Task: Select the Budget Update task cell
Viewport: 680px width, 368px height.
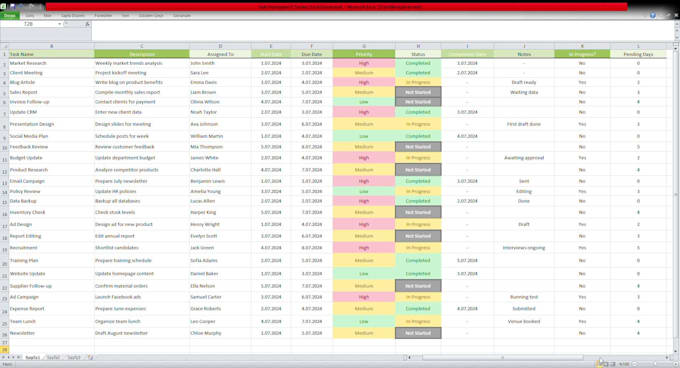Action: point(52,158)
